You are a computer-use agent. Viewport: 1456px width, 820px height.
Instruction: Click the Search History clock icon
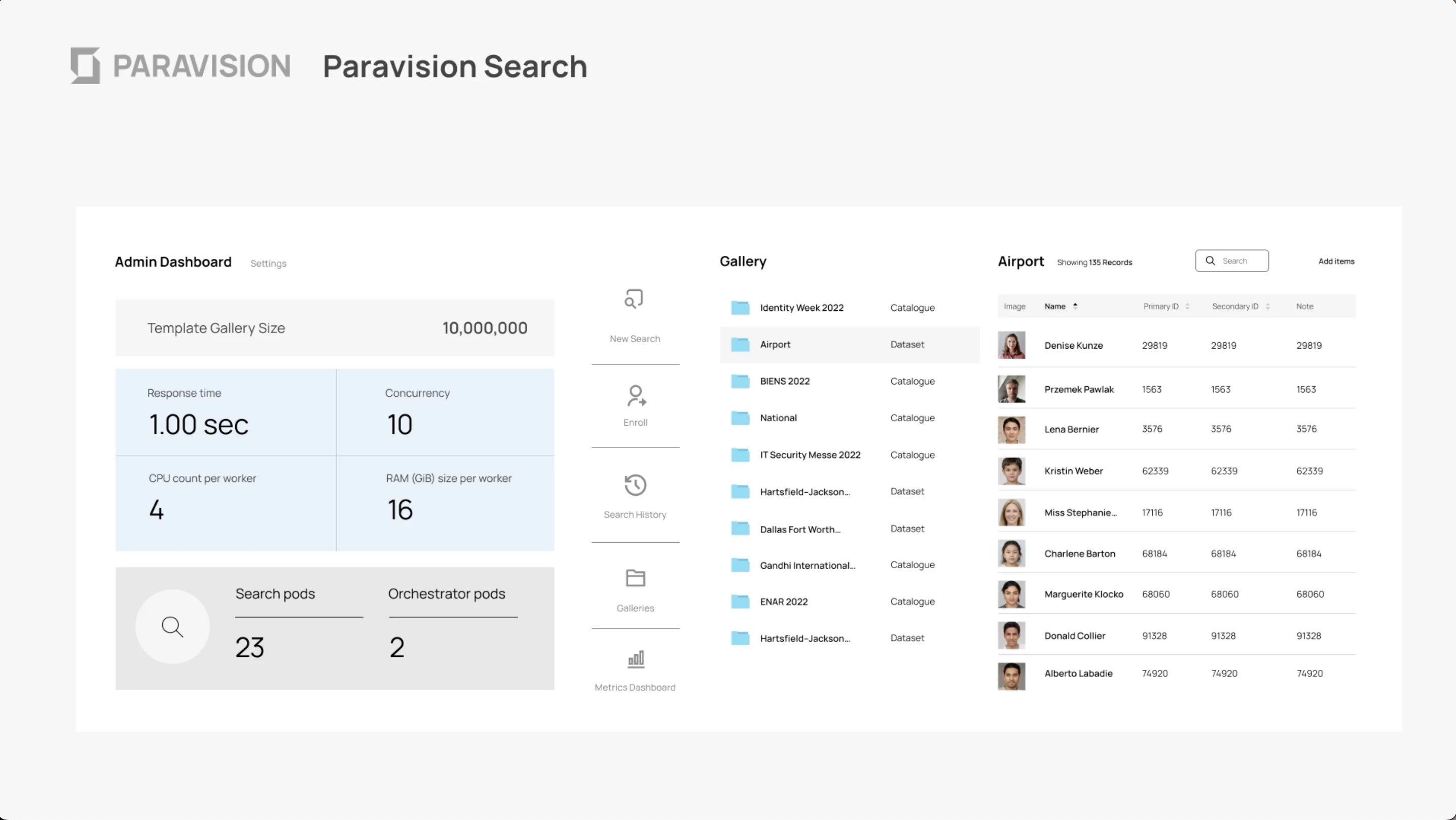[635, 485]
